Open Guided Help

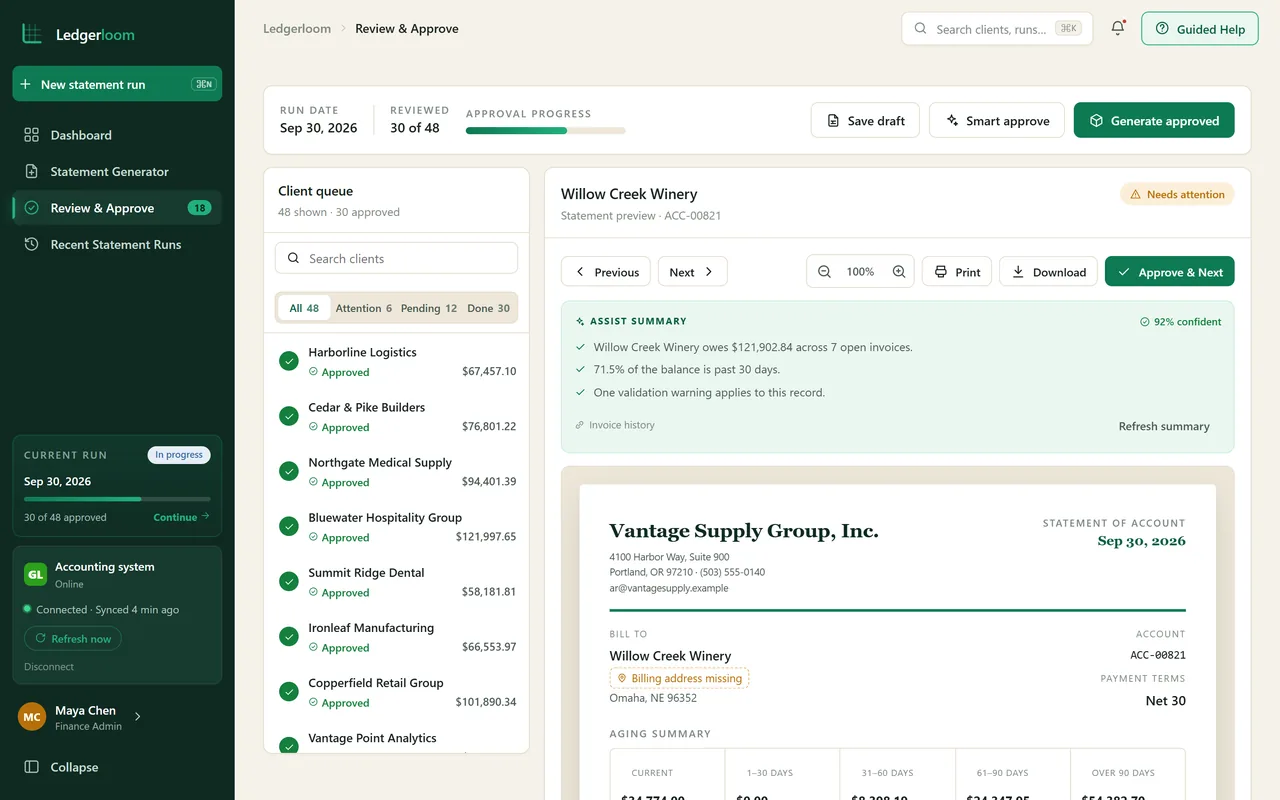tap(1200, 29)
